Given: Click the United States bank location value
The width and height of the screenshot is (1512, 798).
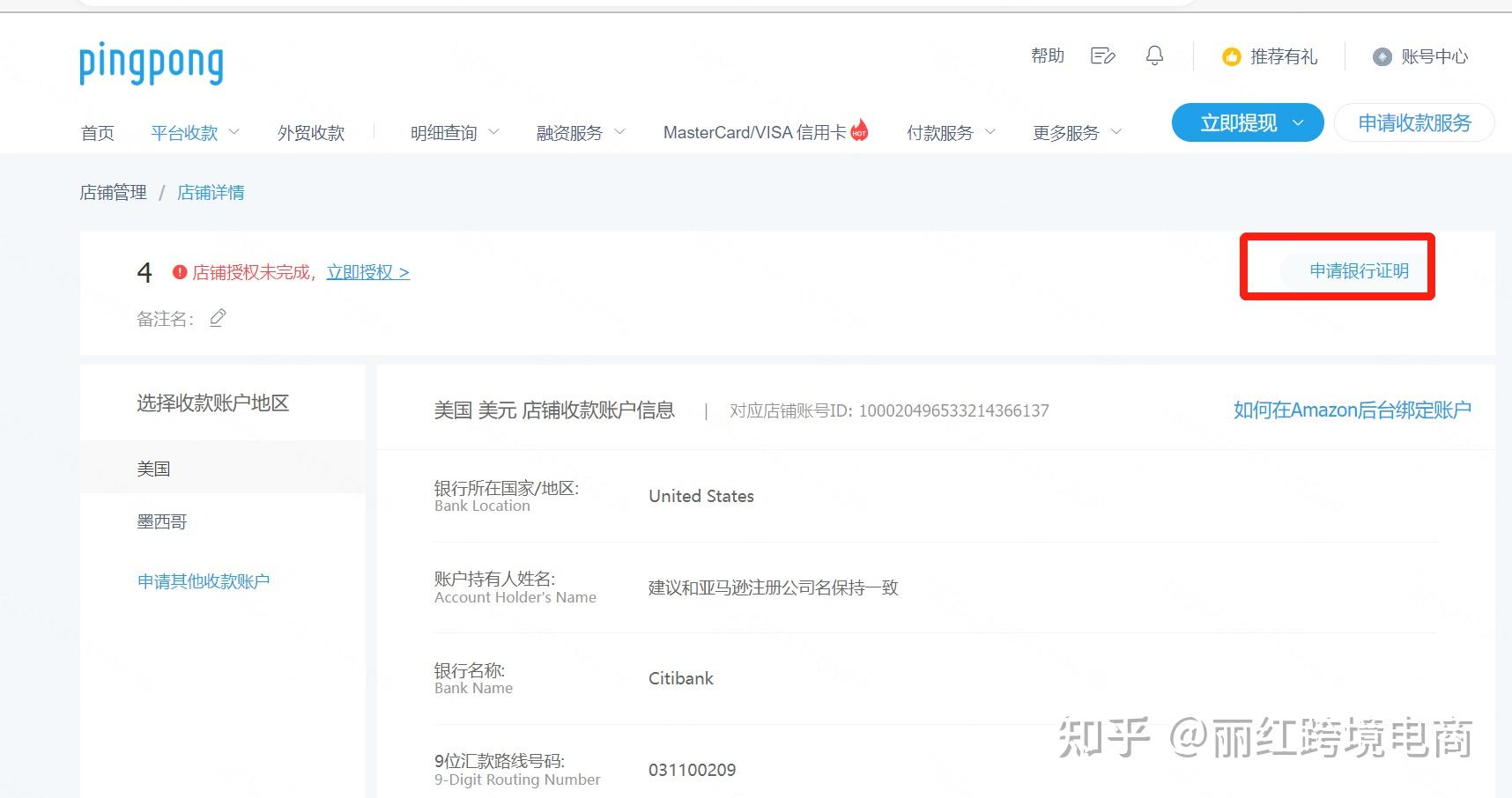Looking at the screenshot, I should (x=701, y=496).
